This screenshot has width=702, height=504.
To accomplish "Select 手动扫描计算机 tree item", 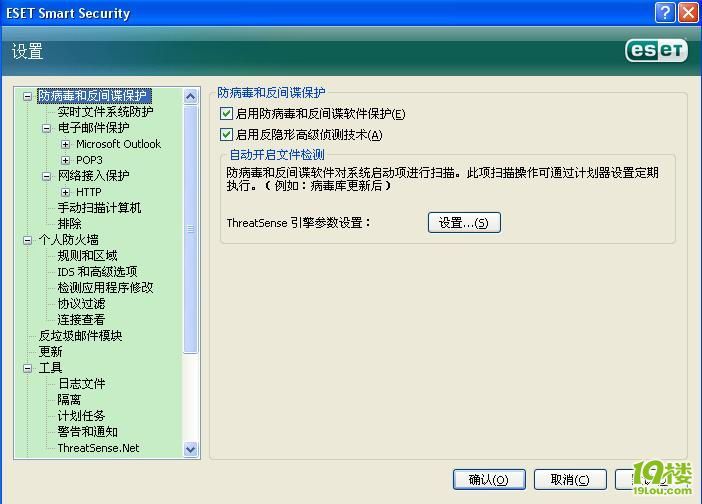I will click(99, 208).
